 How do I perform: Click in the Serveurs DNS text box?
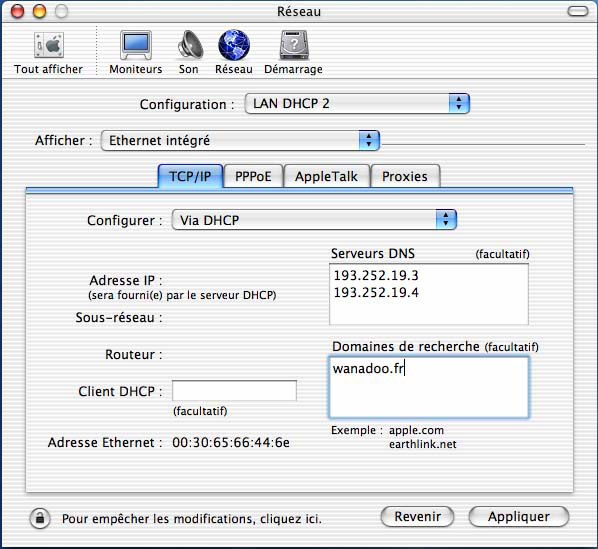tap(429, 294)
